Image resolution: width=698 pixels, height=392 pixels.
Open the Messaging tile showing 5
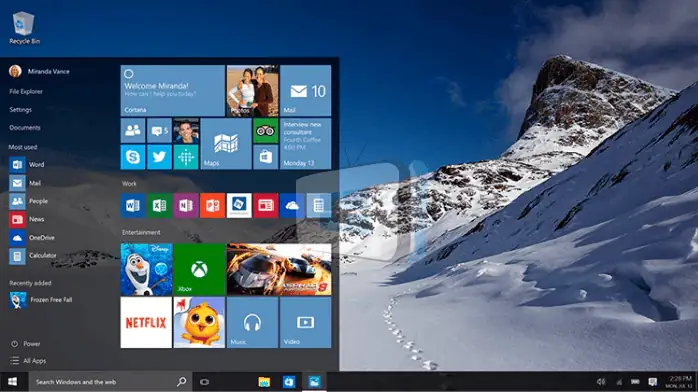[159, 131]
